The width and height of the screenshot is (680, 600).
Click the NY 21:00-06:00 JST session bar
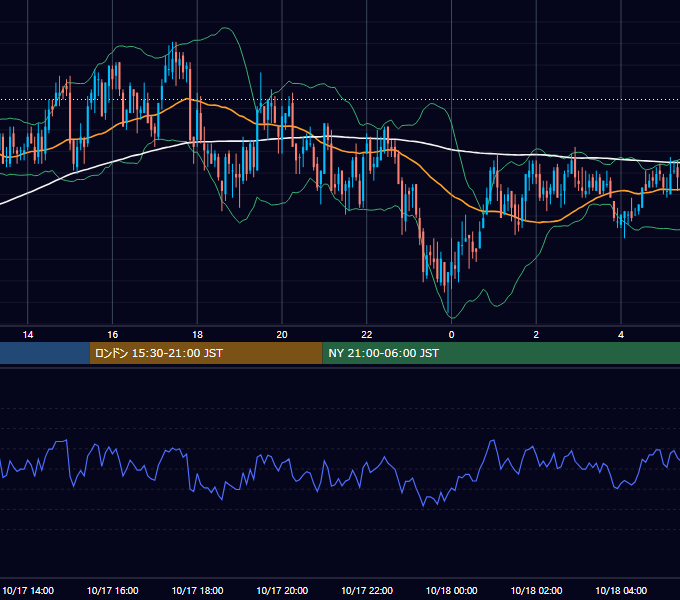tap(501, 353)
